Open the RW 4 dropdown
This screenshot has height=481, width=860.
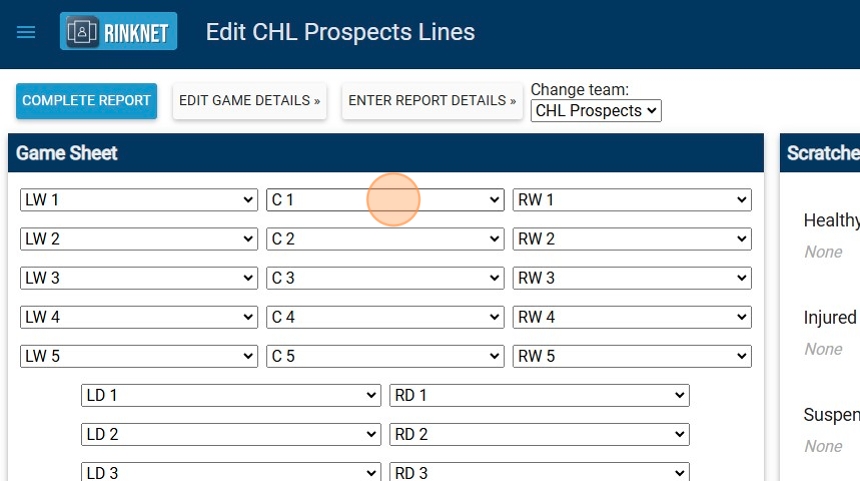coord(631,317)
